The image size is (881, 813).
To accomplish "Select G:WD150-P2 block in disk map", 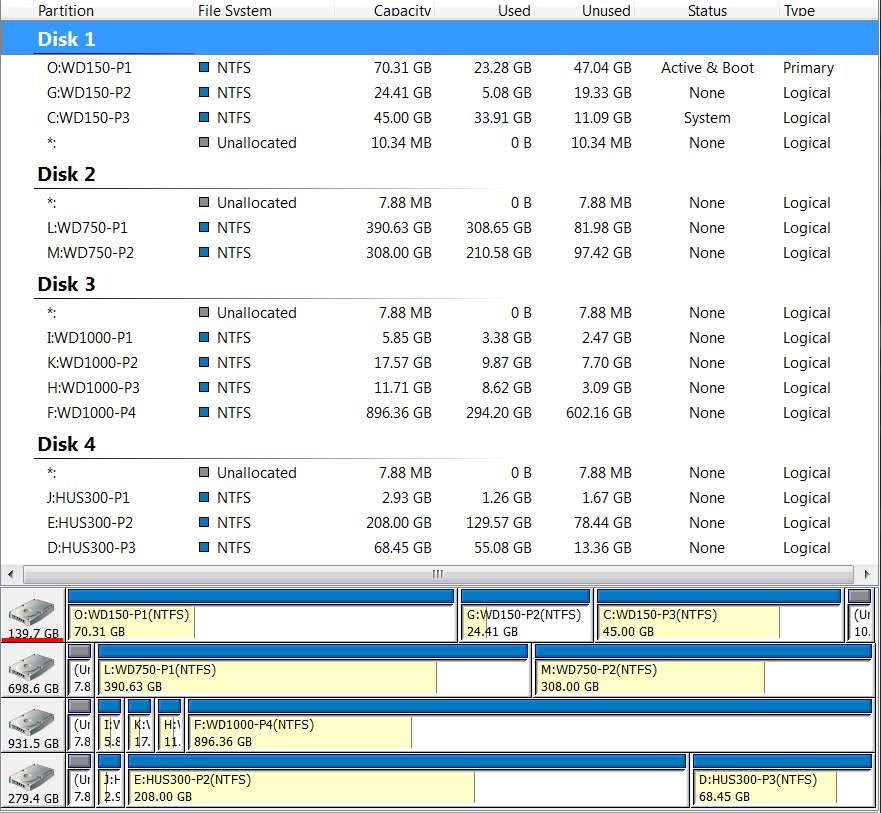I will (x=526, y=615).
